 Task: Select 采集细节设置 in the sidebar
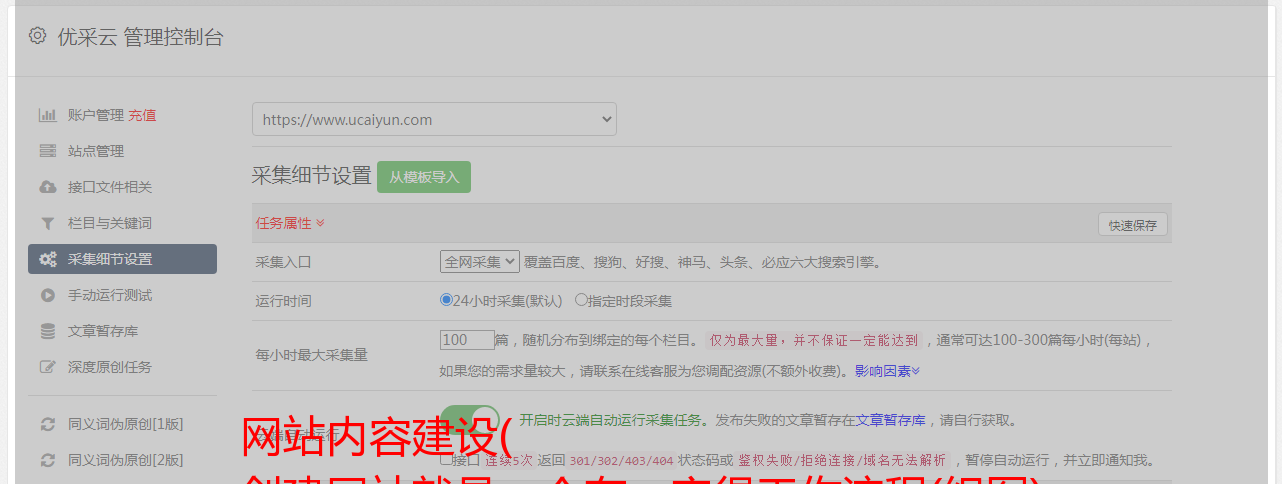pos(122,259)
